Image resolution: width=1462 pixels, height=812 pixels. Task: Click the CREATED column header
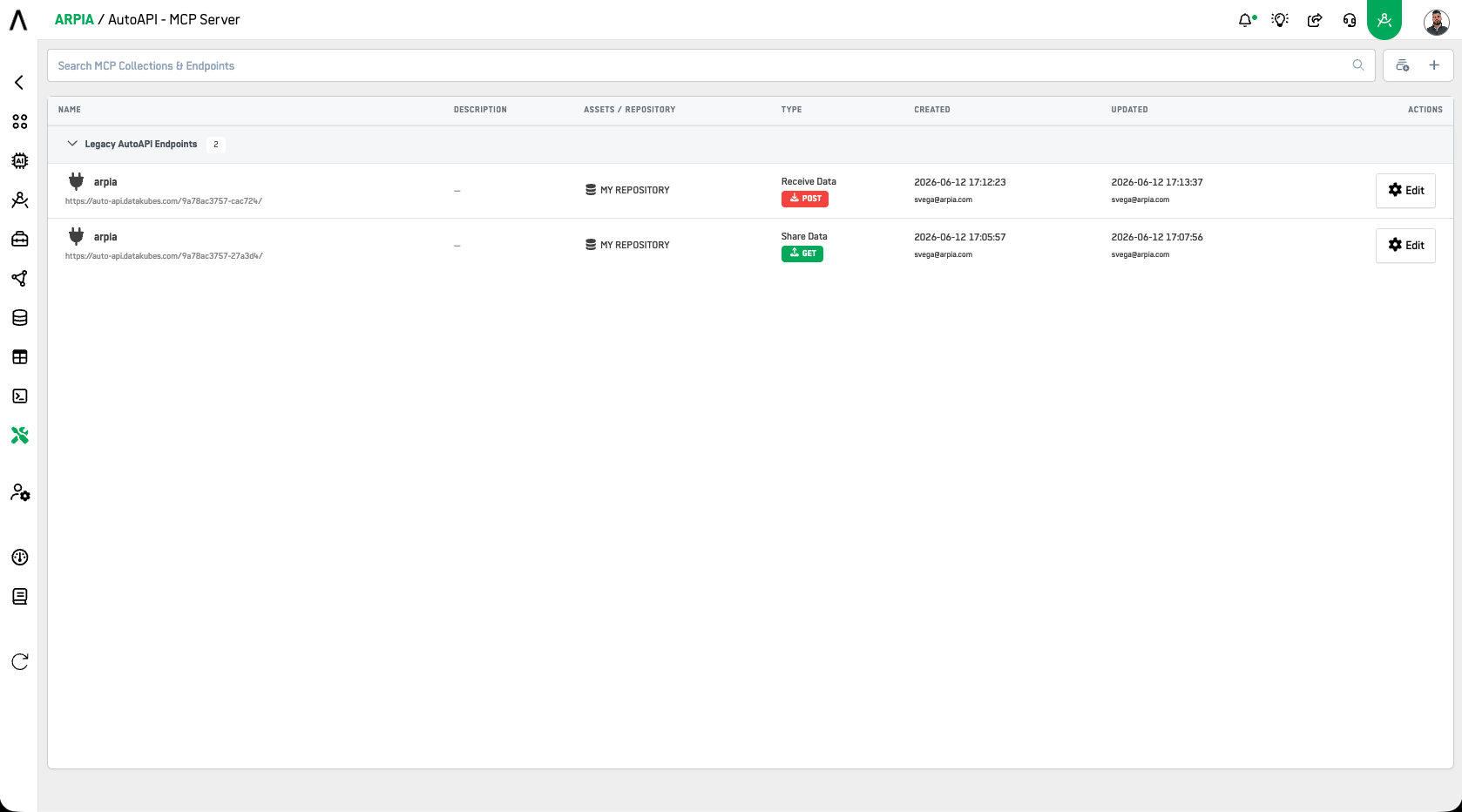coord(932,110)
